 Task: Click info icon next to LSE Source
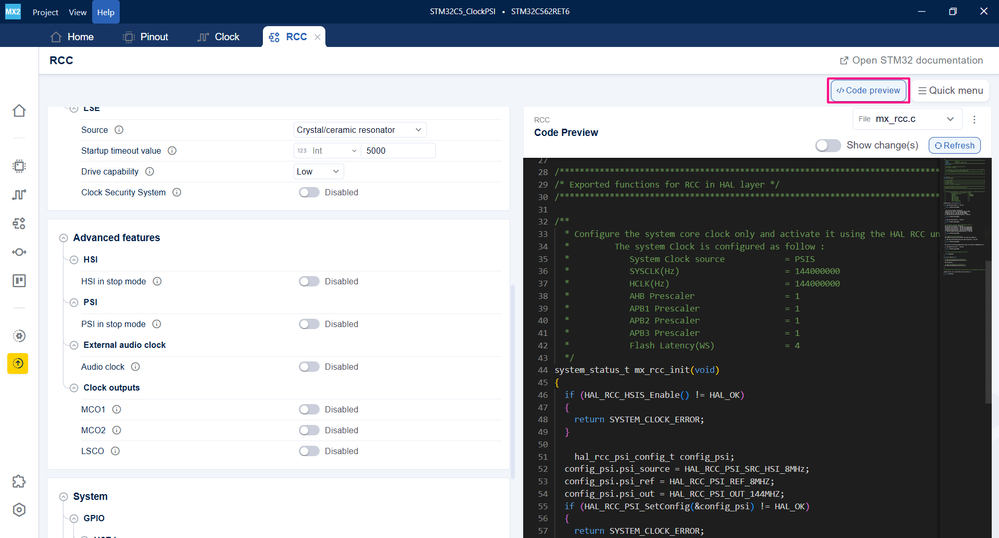point(119,130)
